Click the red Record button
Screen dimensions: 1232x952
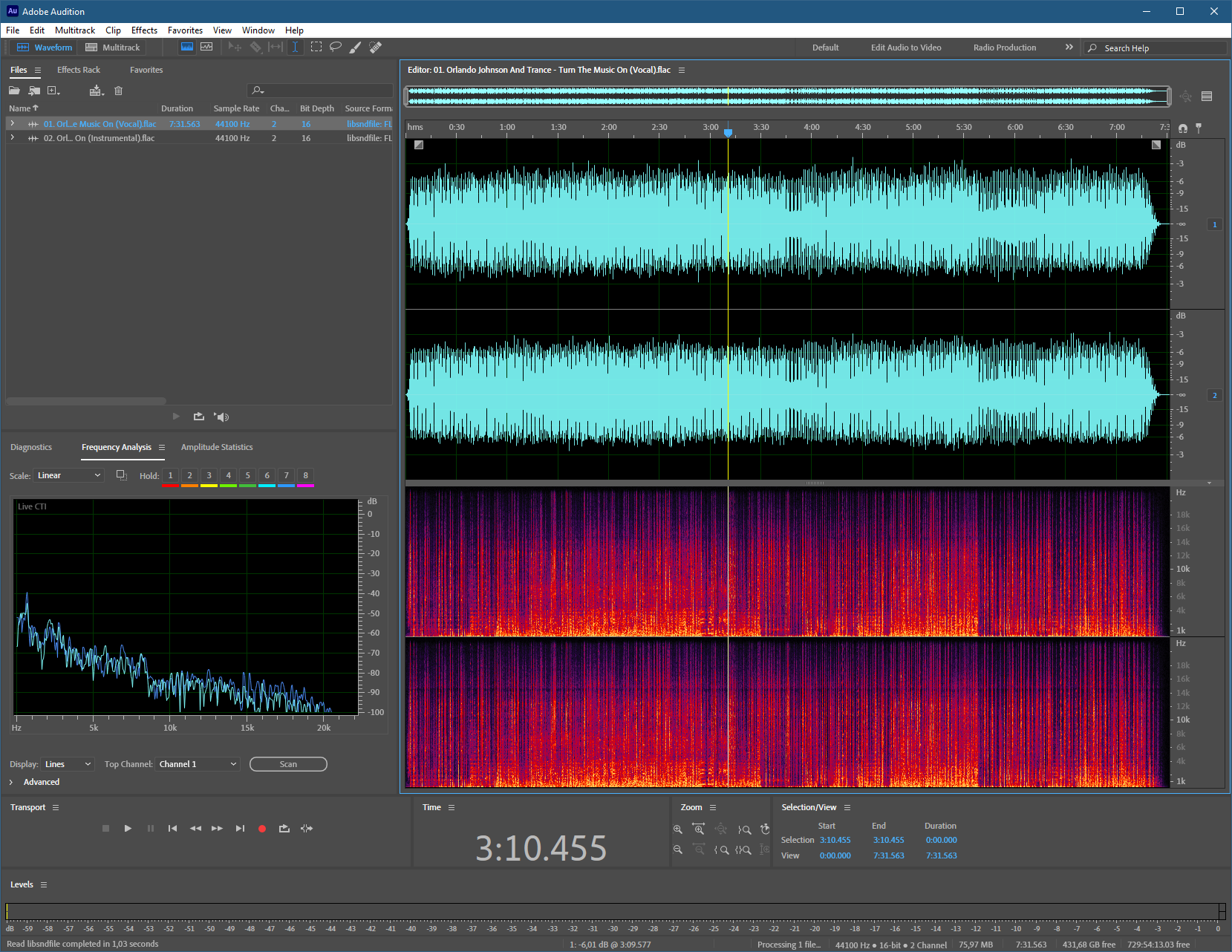pos(262,829)
